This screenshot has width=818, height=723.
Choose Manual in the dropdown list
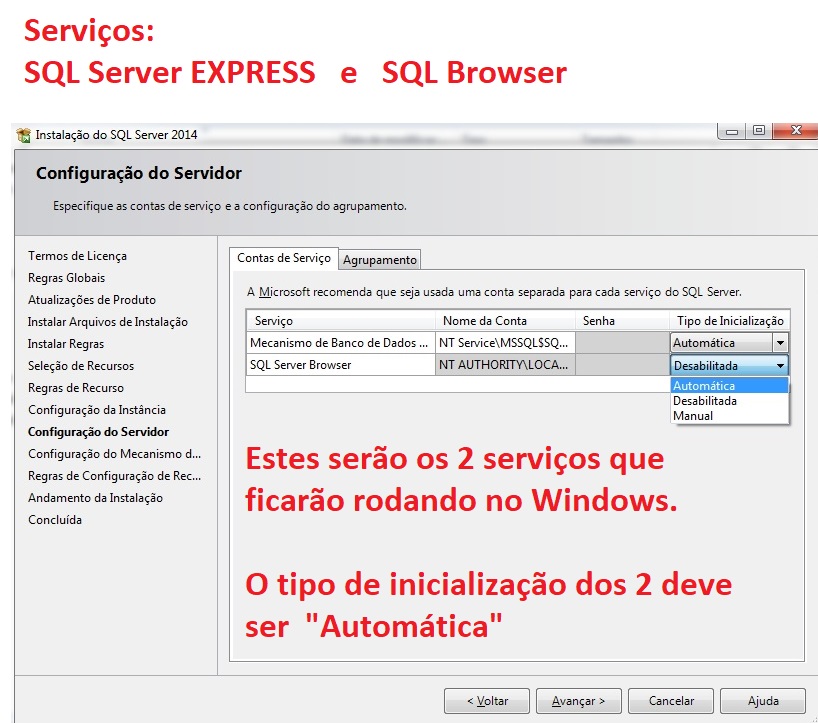click(x=729, y=416)
